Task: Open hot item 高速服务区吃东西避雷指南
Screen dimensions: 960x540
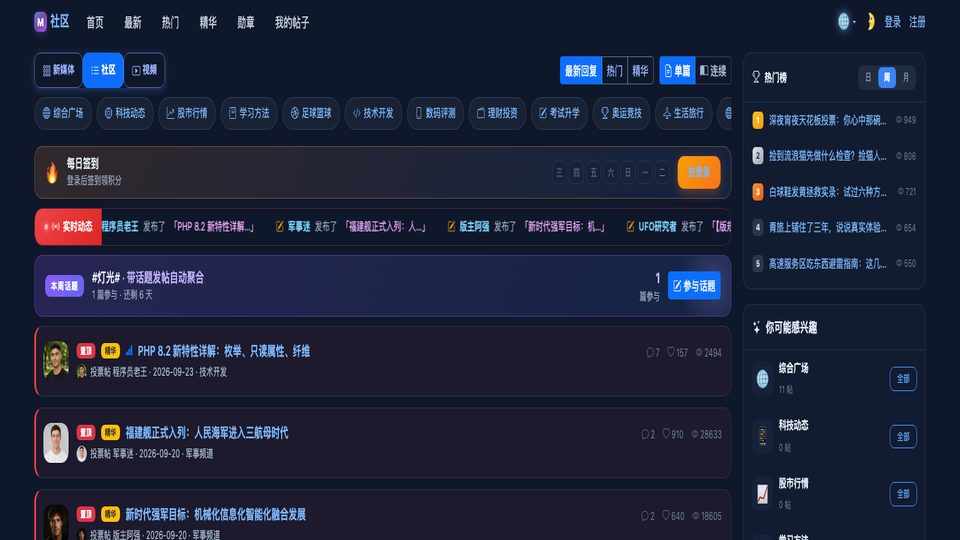Action: (x=827, y=264)
